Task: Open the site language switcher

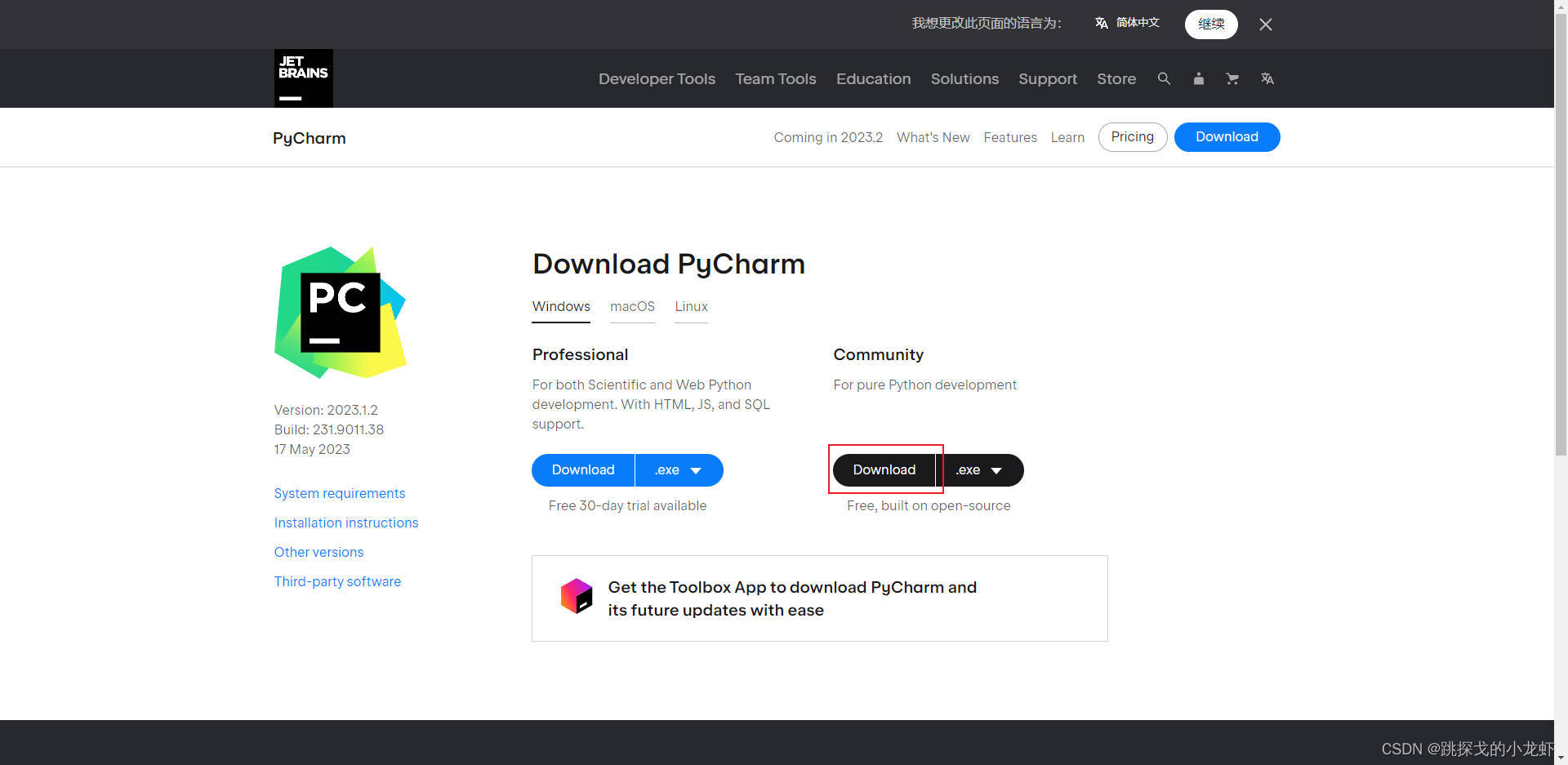Action: [1267, 78]
